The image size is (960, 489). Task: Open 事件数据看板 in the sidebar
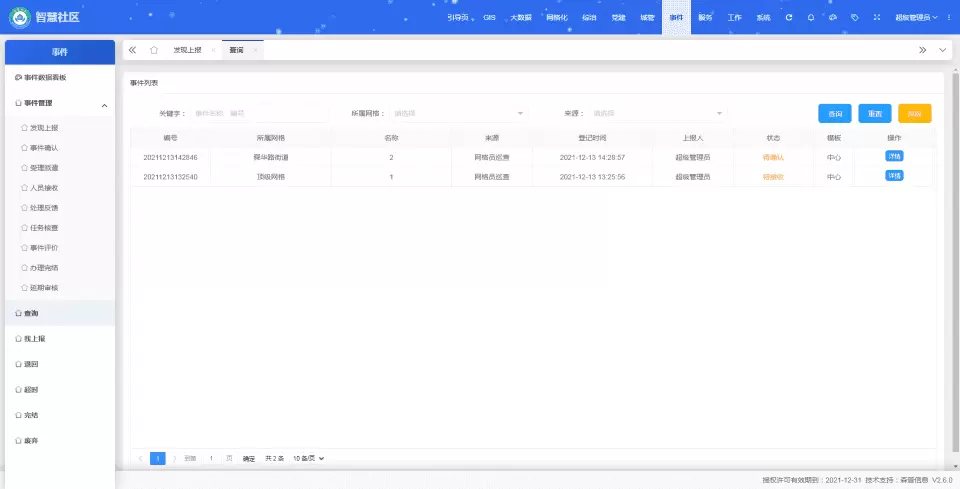59,78
